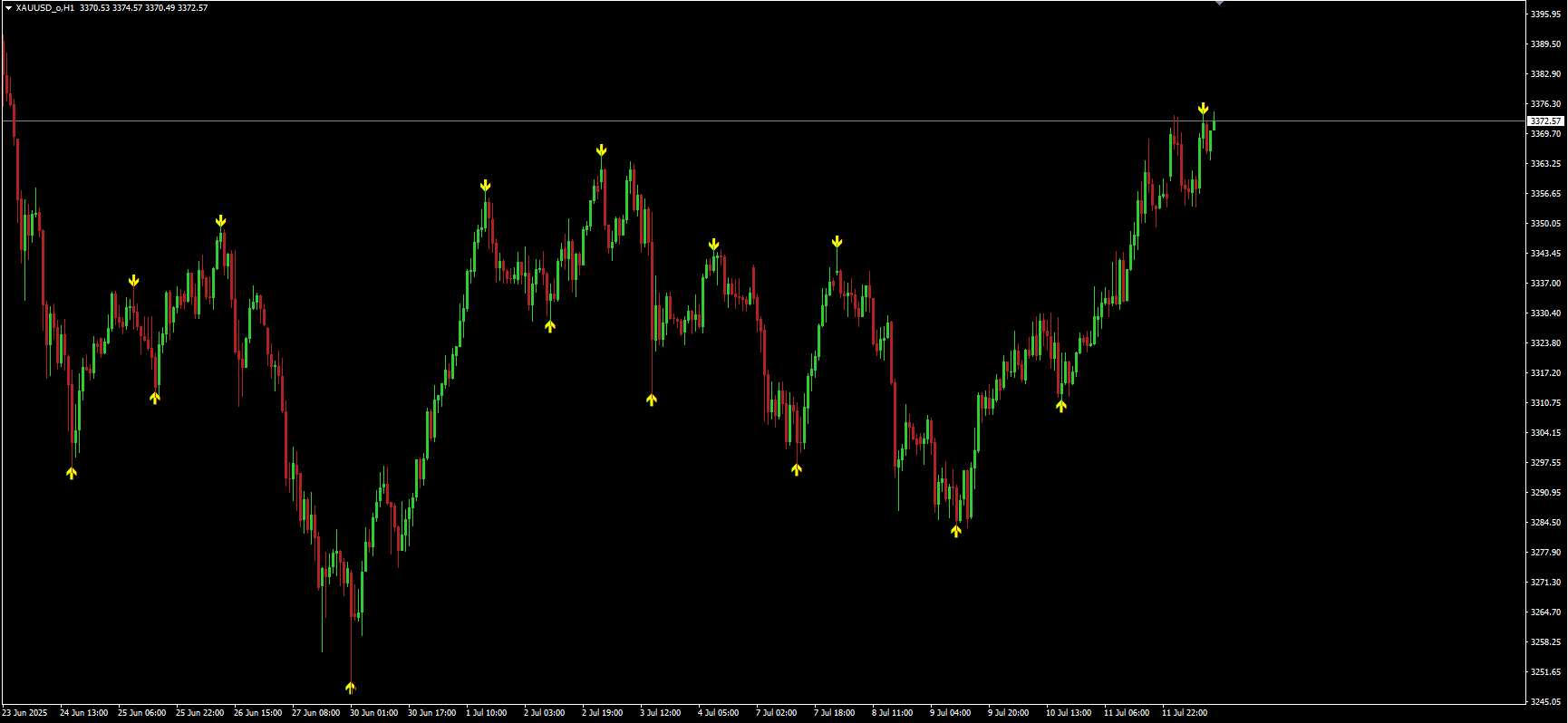1568x723 pixels.
Task: Click the highlighted 3372.57 current price label
Action: [1545, 120]
